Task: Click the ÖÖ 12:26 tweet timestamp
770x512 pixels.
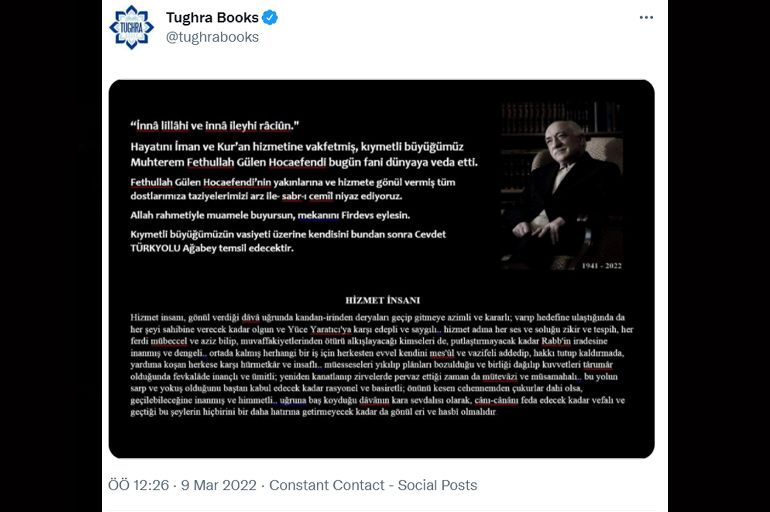Action: click(x=138, y=485)
